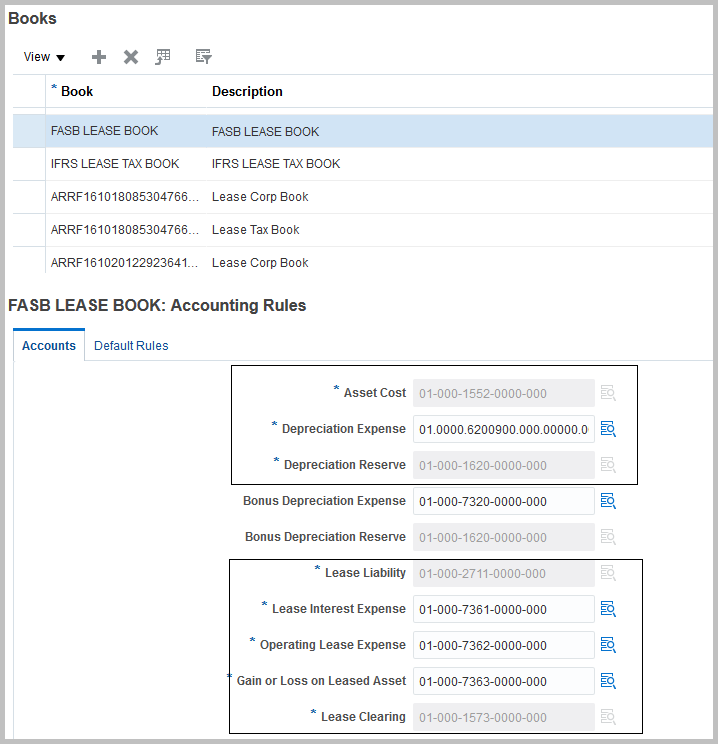This screenshot has height=744, width=718.
Task: Select the FASB LEASE BOOK row
Action: tap(363, 131)
